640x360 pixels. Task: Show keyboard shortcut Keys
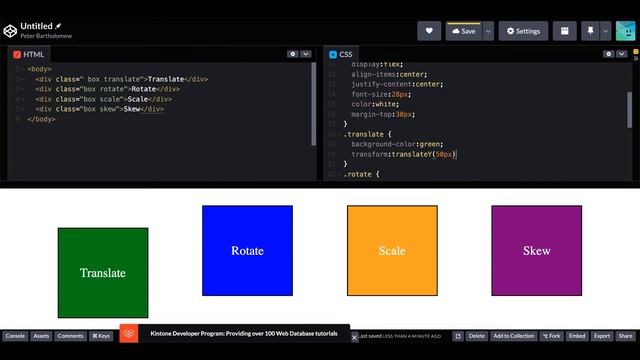click(x=101, y=336)
